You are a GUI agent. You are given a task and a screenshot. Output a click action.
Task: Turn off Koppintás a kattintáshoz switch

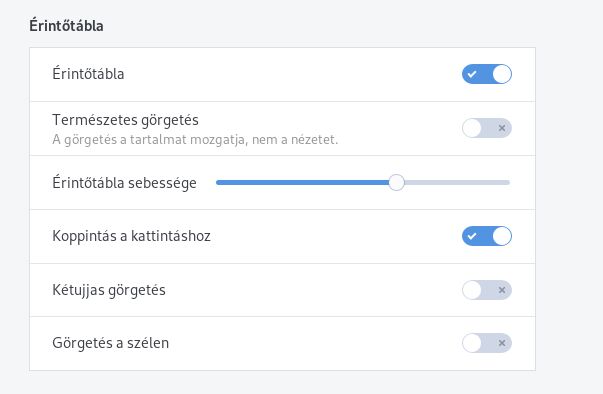coord(486,236)
